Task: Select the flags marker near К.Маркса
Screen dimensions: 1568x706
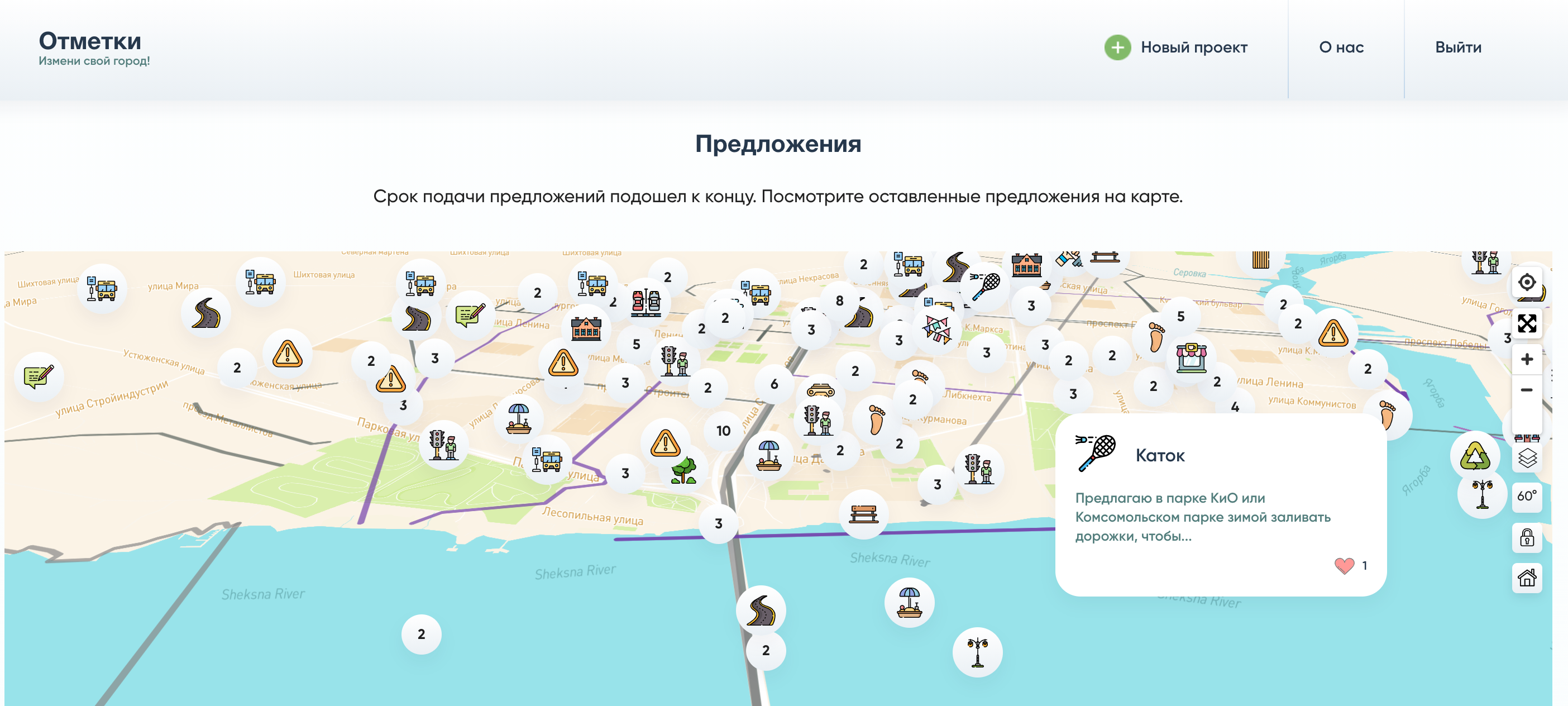Action: click(936, 330)
